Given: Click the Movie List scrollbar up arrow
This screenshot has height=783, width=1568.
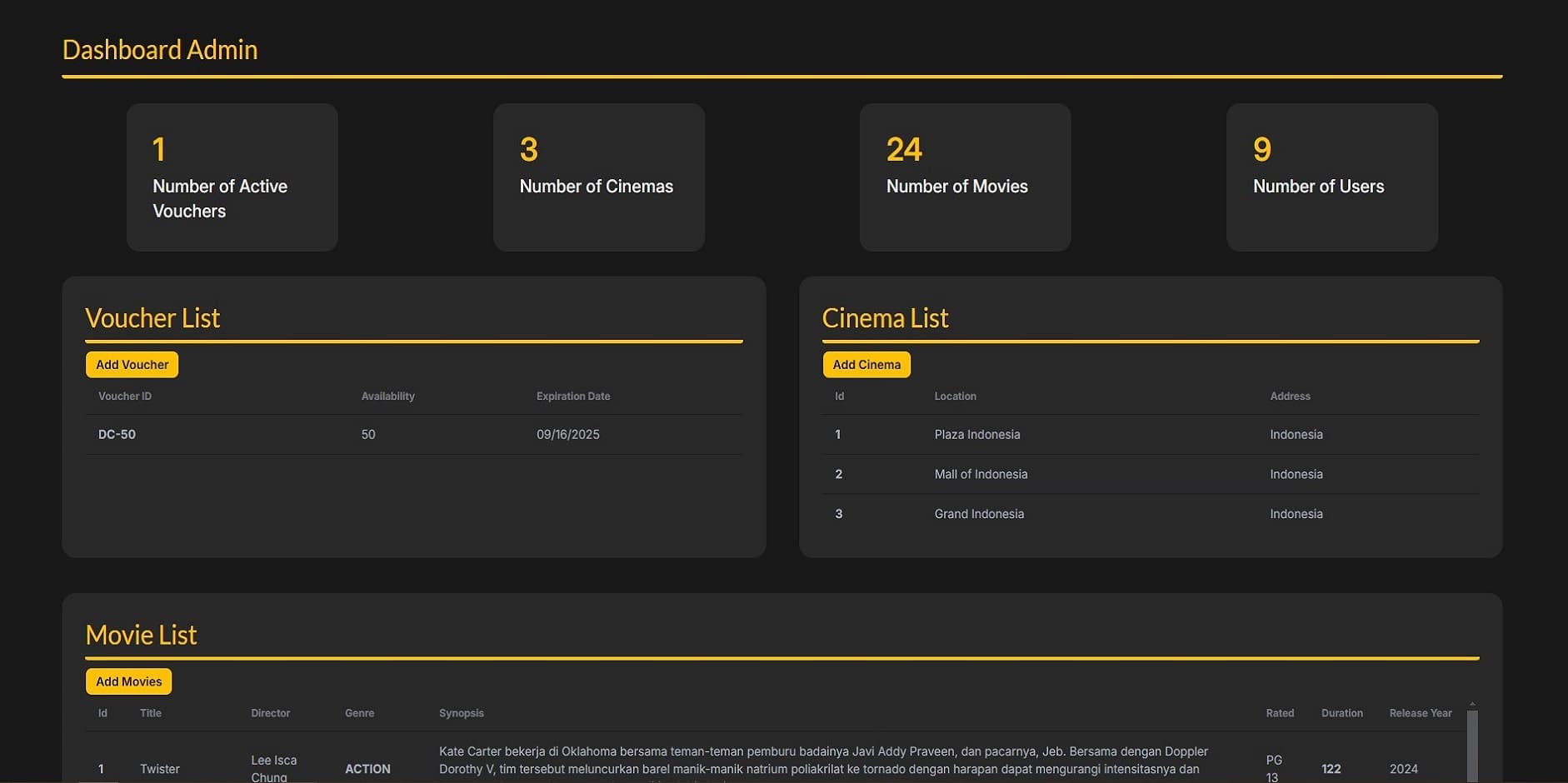Looking at the screenshot, I should (x=1472, y=705).
